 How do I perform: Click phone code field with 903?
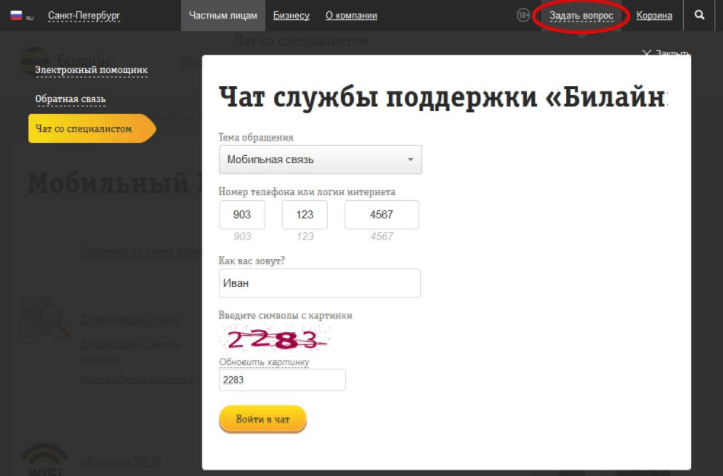click(x=242, y=214)
